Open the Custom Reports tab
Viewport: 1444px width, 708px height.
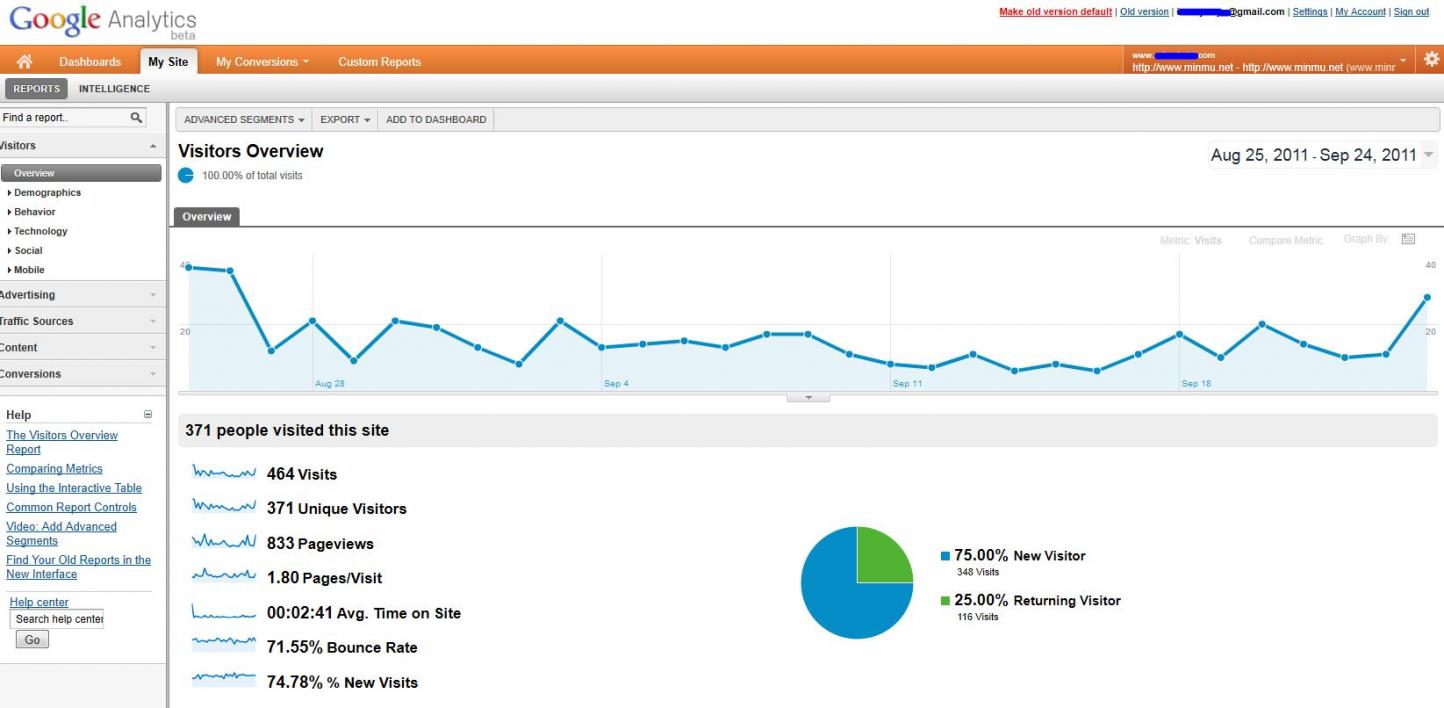379,62
